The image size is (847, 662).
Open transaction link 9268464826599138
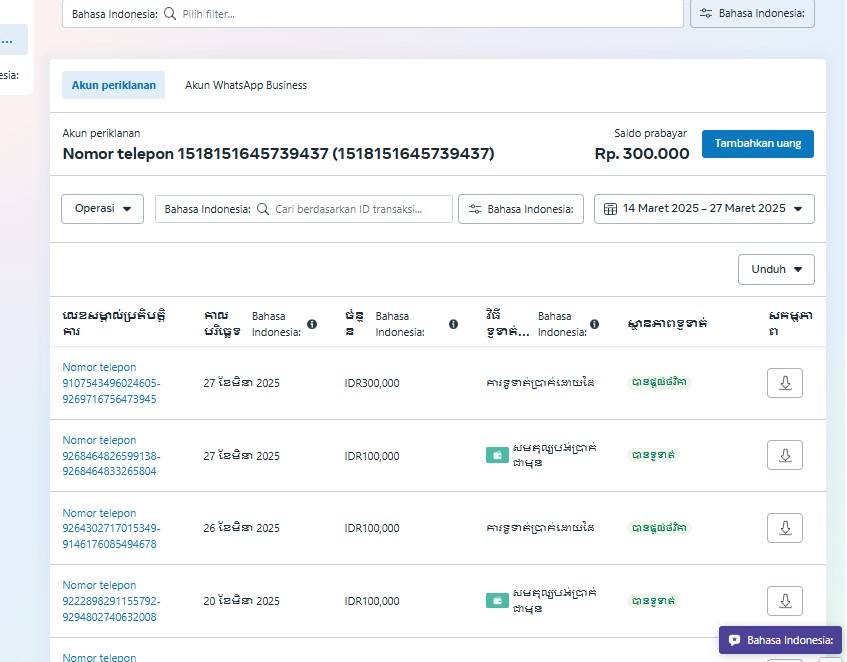tap(110, 456)
